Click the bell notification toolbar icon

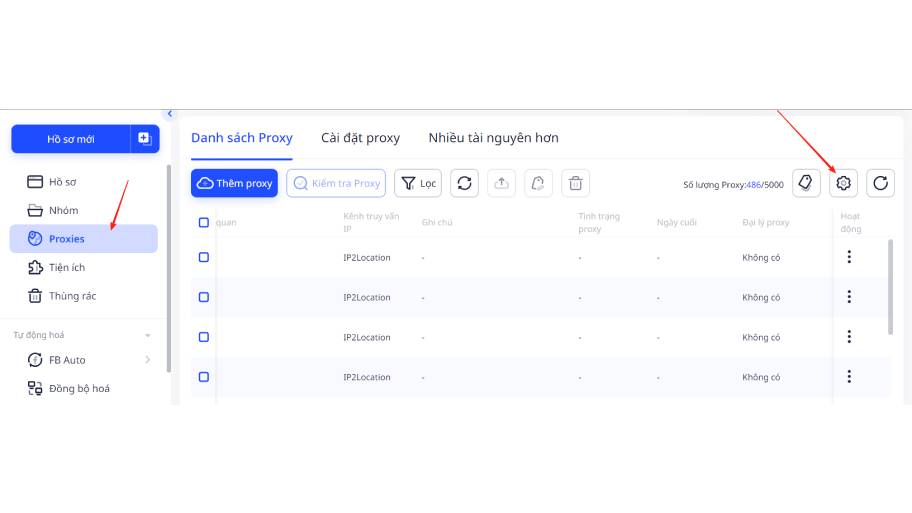[538, 183]
